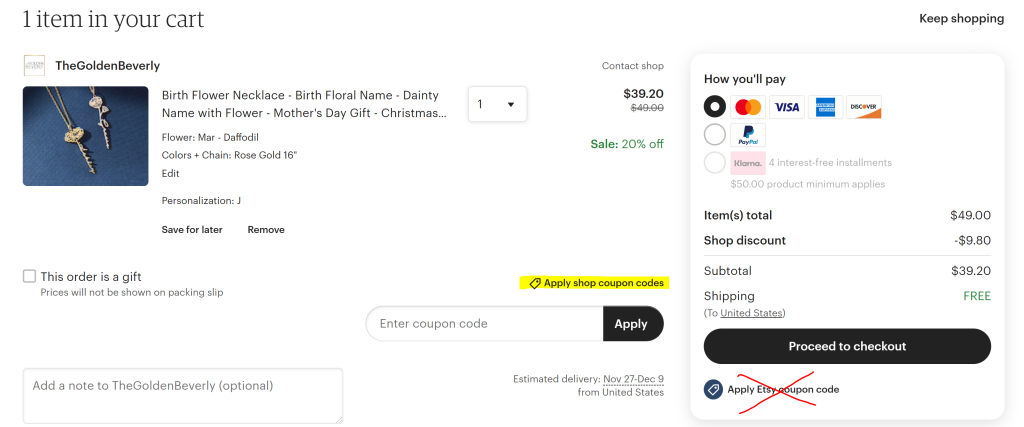Screen dimensions: 1024x427
Task: Click the Visa card icon
Action: tap(787, 107)
